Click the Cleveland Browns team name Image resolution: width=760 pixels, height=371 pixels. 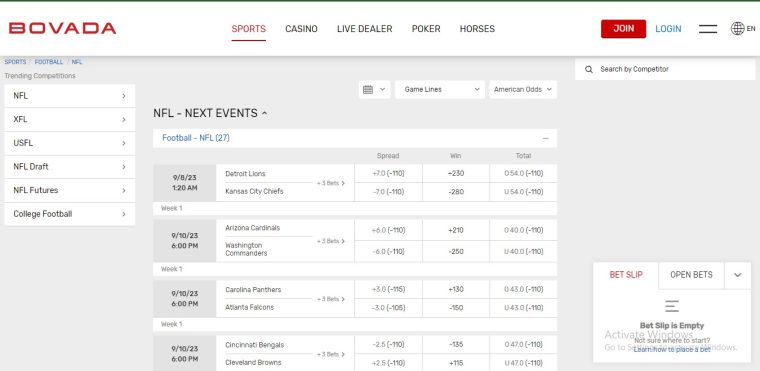point(253,362)
